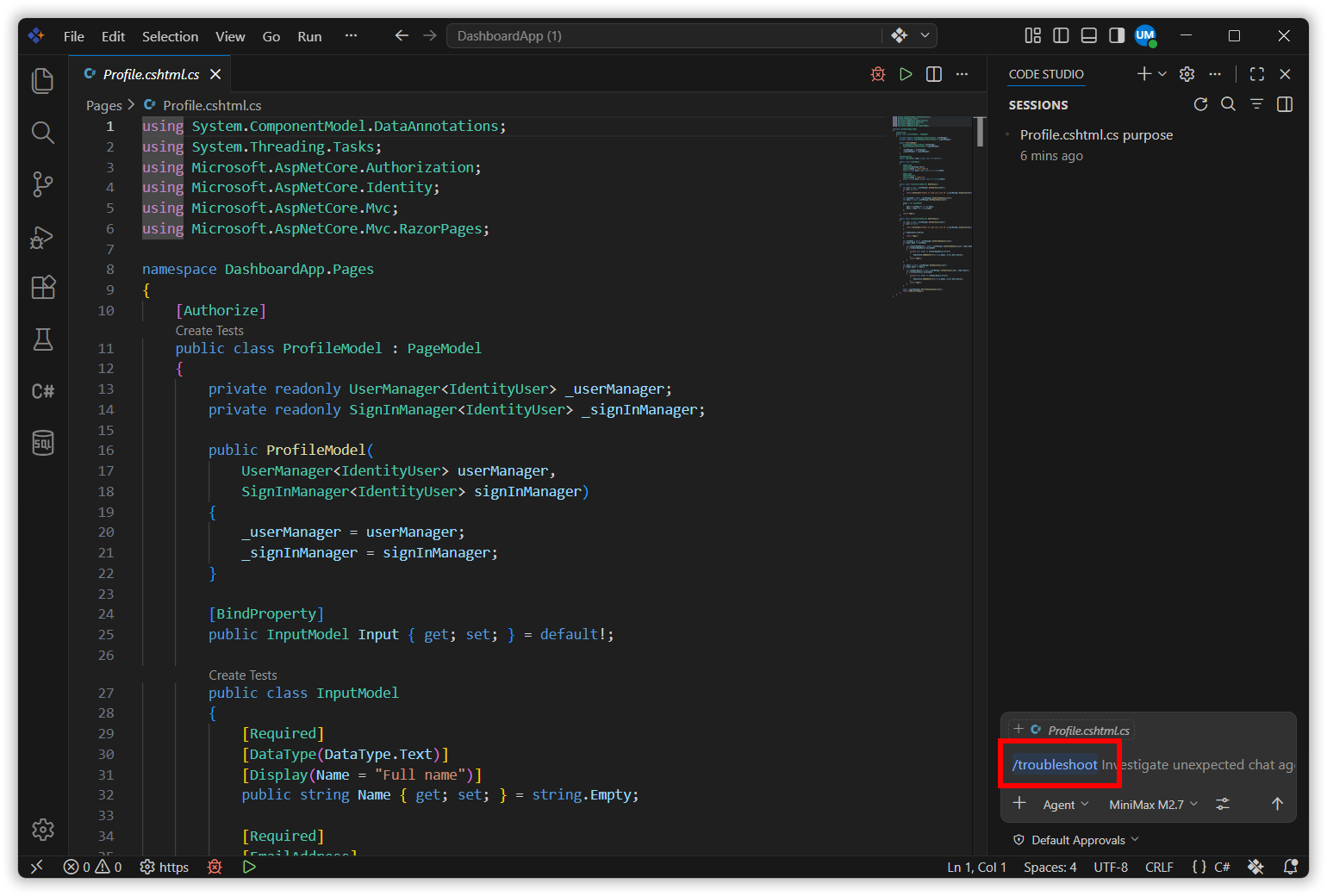
Task: Open the Agent mode dropdown
Action: [x=1066, y=805]
